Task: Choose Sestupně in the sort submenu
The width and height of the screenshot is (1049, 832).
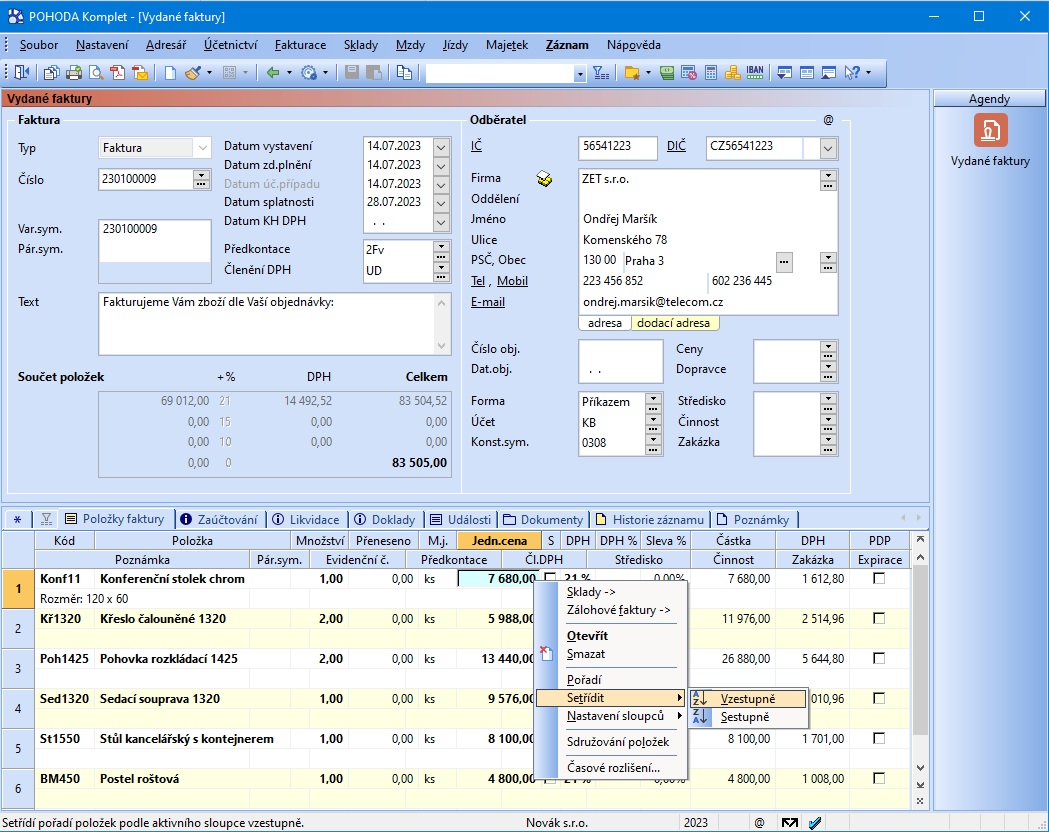Action: [749, 717]
